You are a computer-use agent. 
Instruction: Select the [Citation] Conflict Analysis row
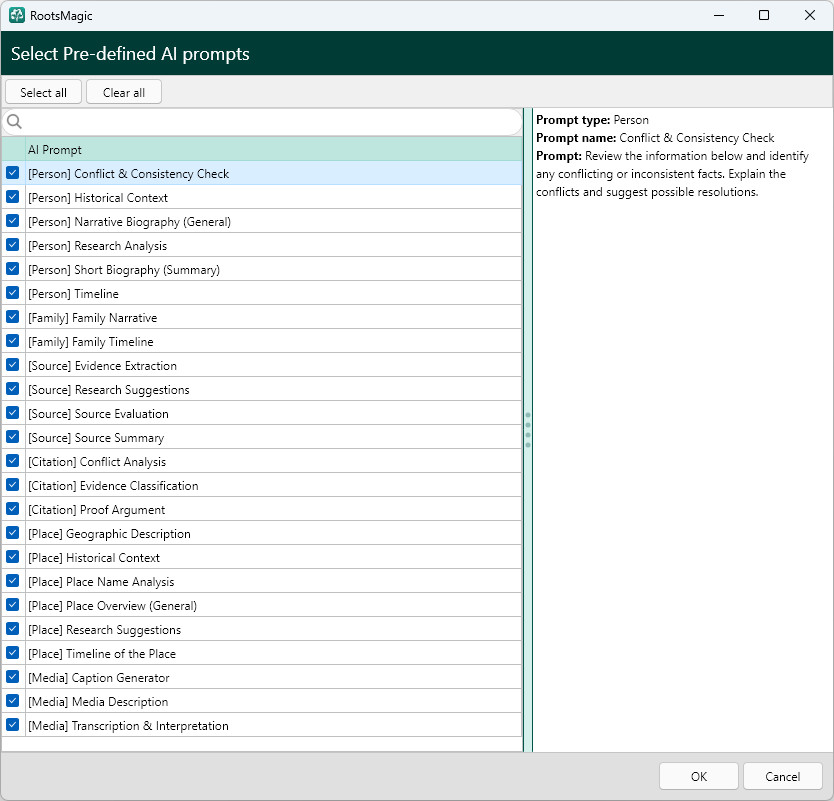click(262, 461)
